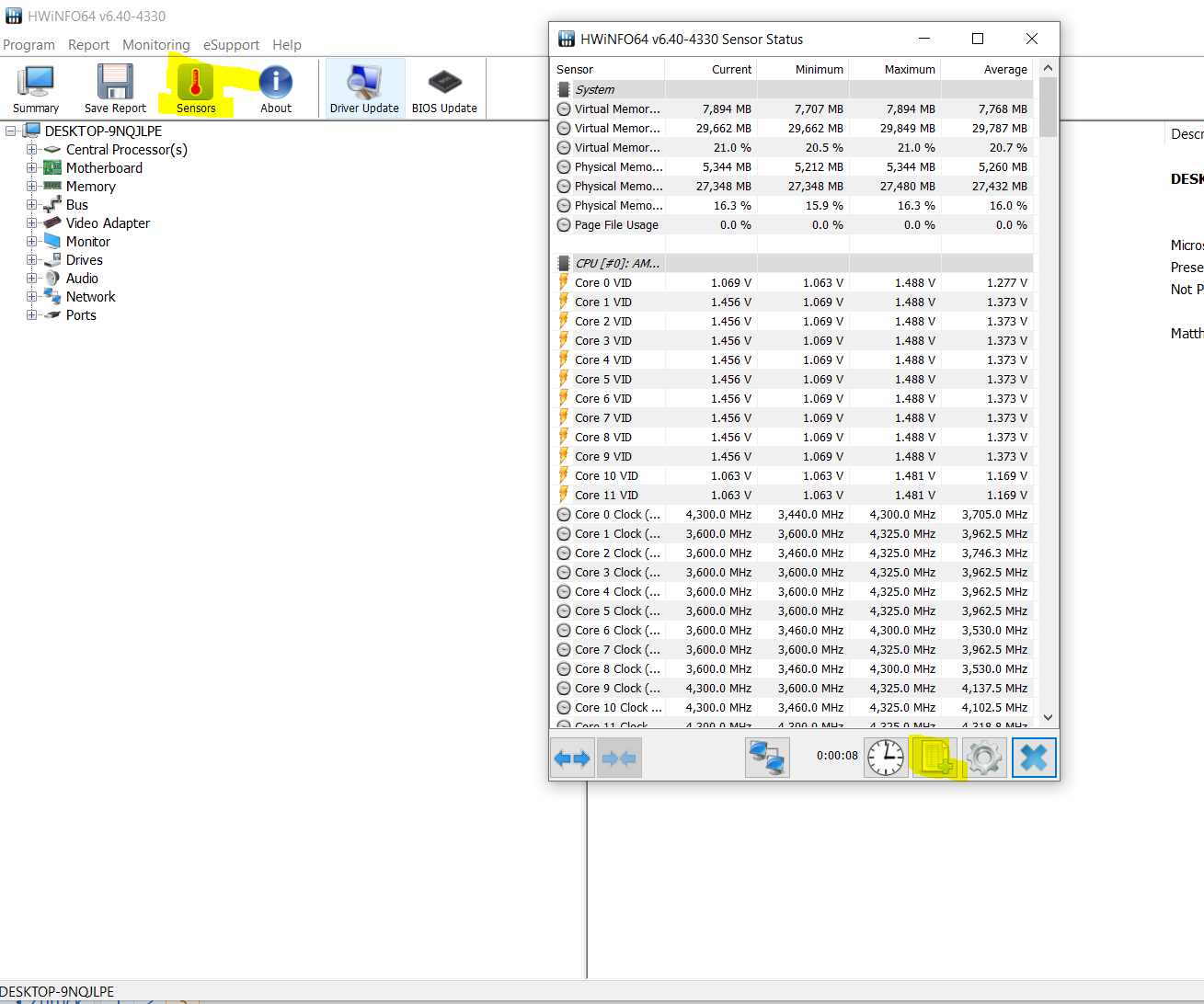The width and height of the screenshot is (1204, 1004).
Task: Click the main HWiNFO64 title bar icon
Action: point(14,16)
